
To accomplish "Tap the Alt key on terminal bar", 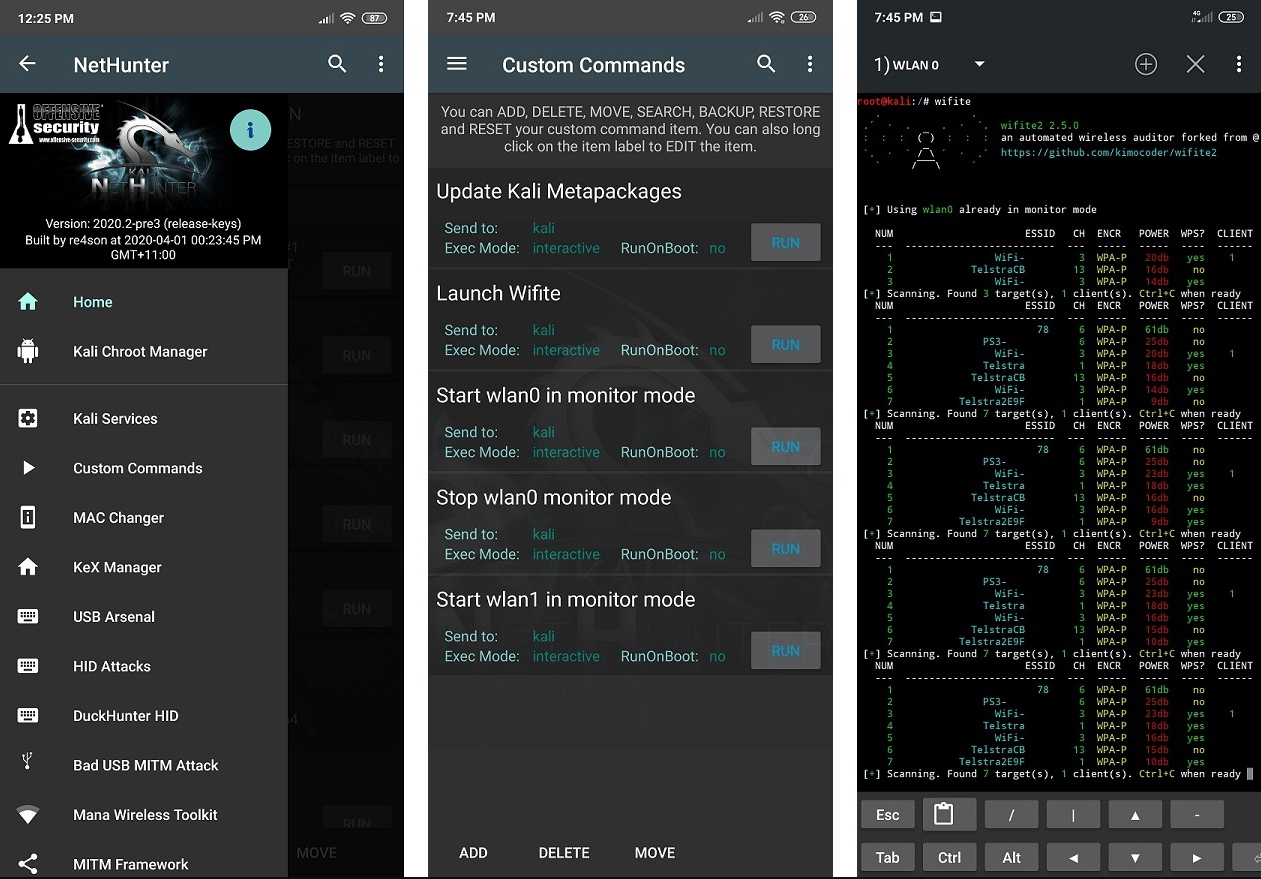I will (1011, 857).
